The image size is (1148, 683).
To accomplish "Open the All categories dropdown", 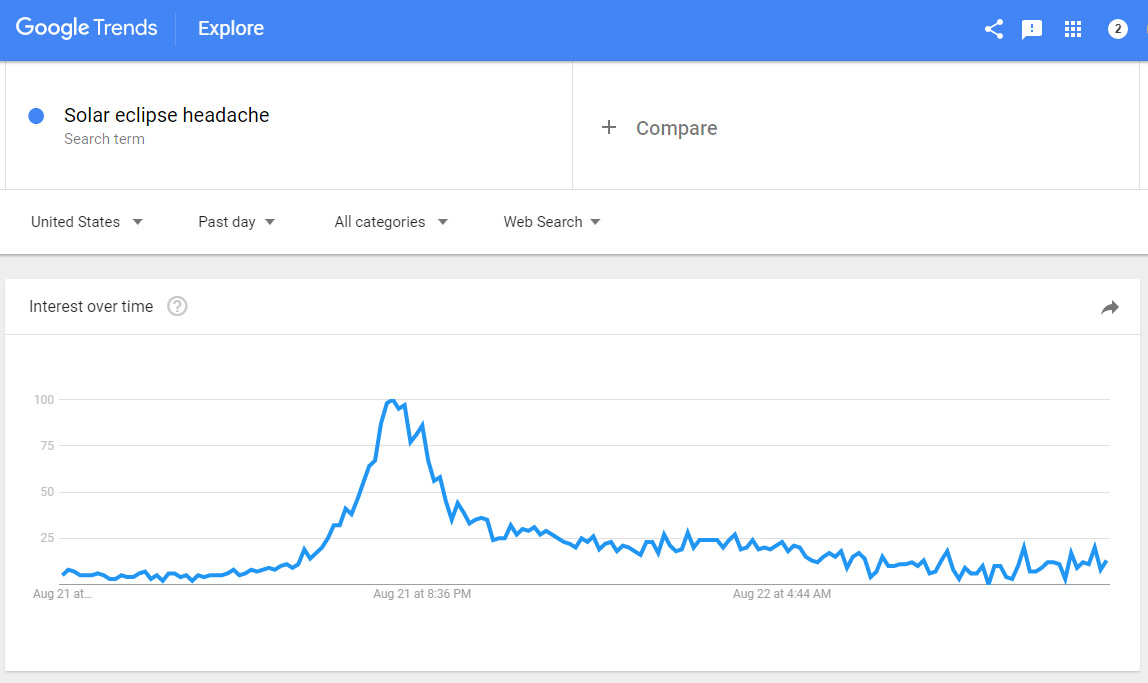I will tap(391, 222).
